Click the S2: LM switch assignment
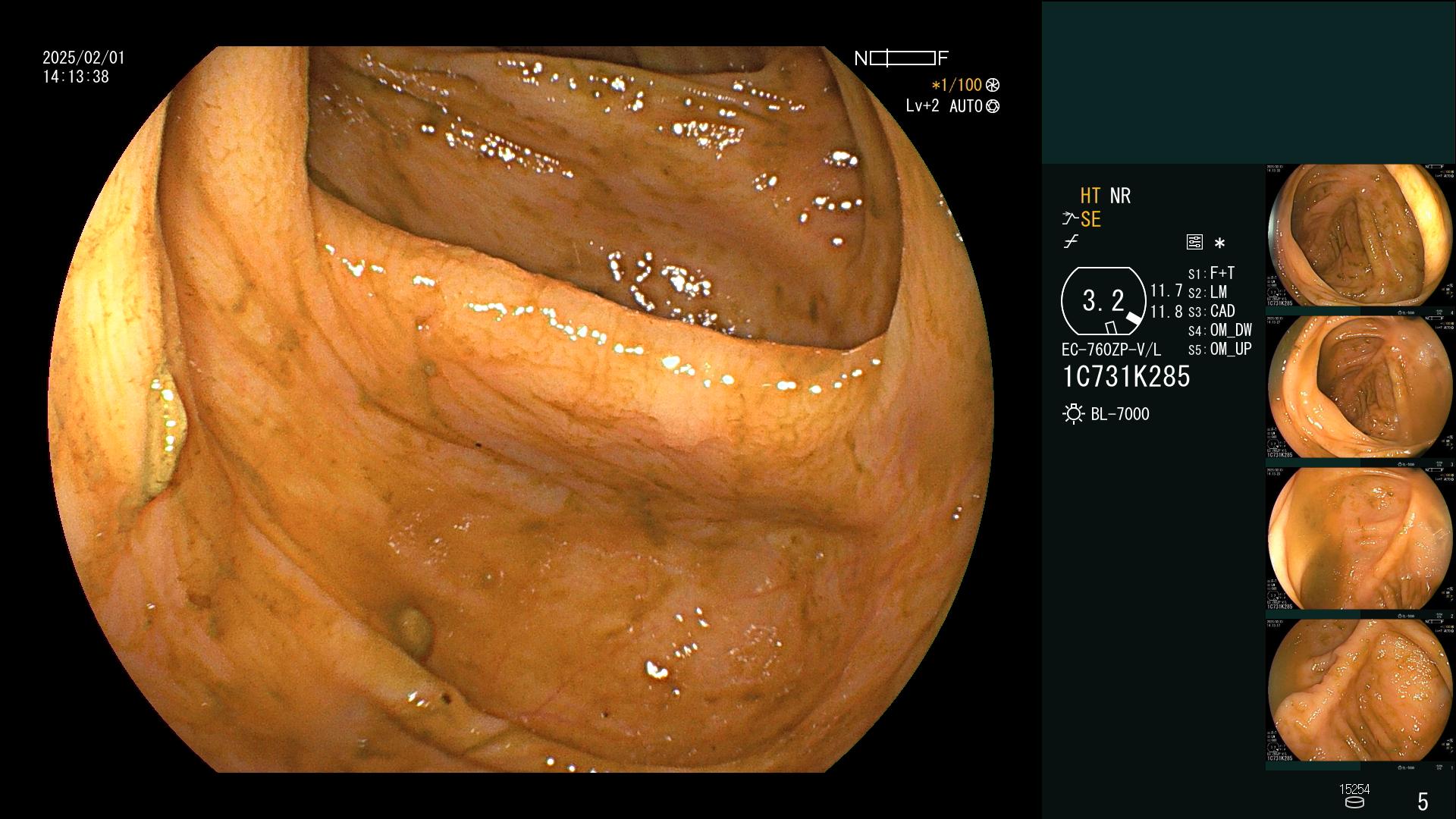1456x819 pixels. [x=1207, y=292]
